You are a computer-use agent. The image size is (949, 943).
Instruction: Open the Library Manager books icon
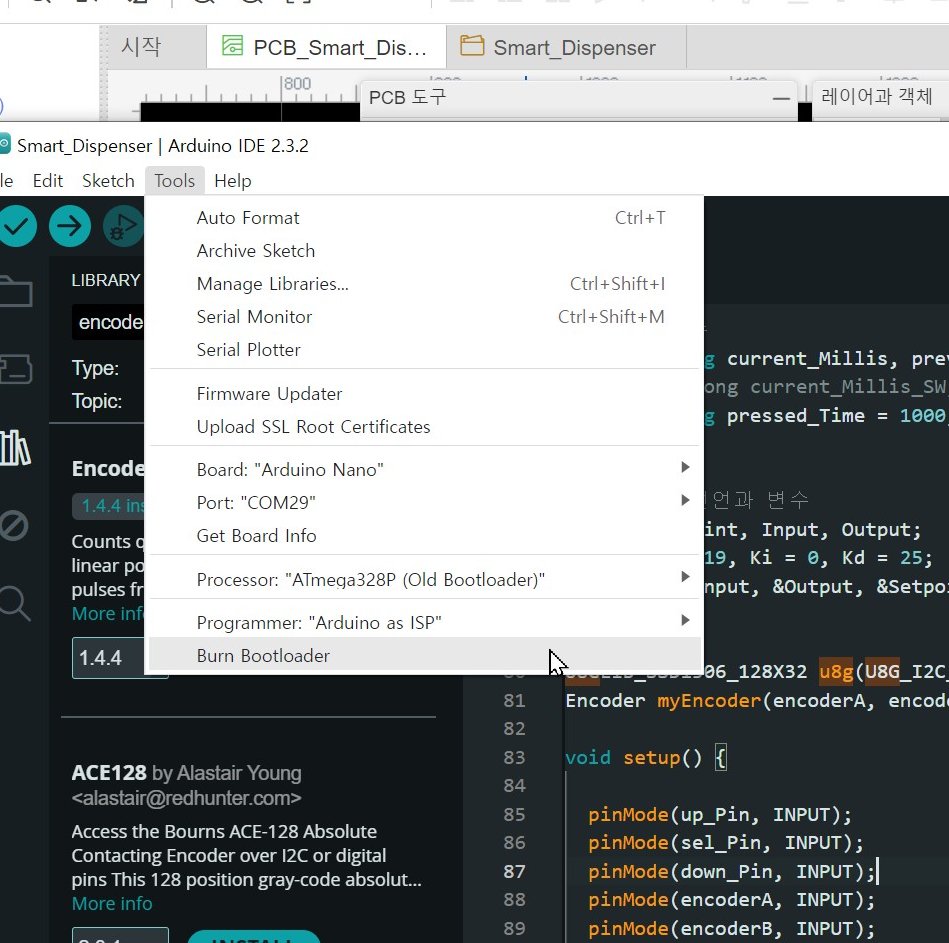point(15,448)
